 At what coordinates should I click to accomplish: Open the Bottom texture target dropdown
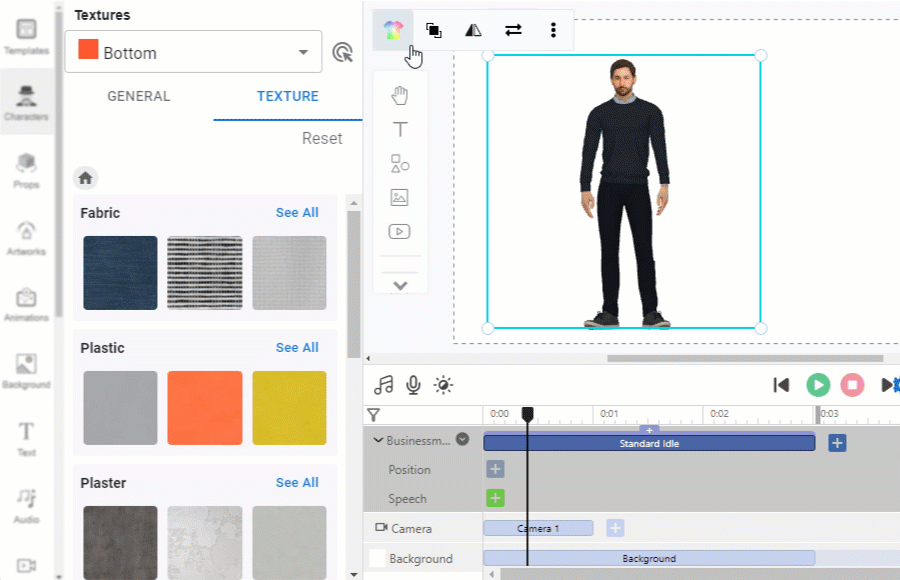192,51
